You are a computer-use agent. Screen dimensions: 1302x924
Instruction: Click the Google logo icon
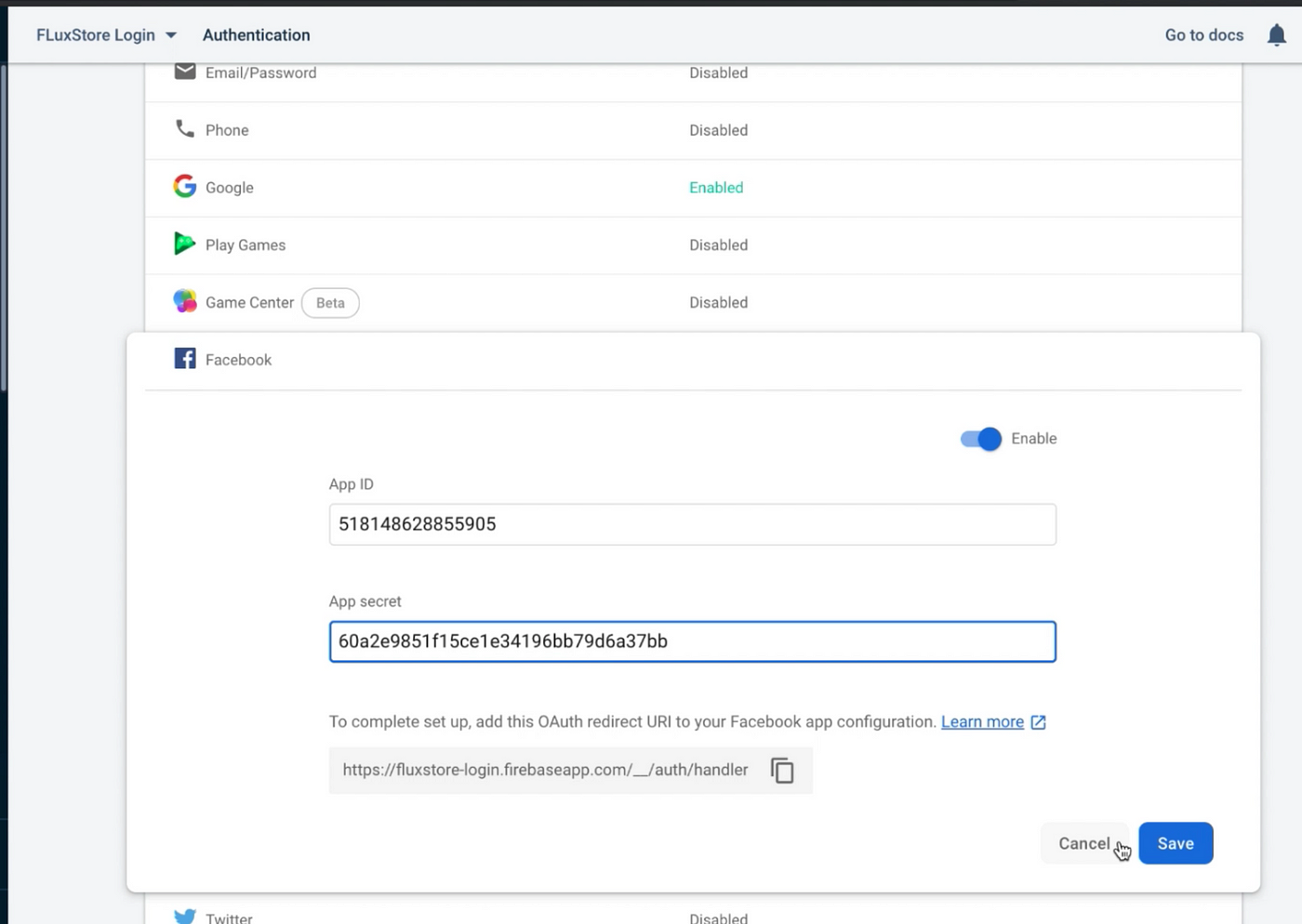(x=185, y=186)
